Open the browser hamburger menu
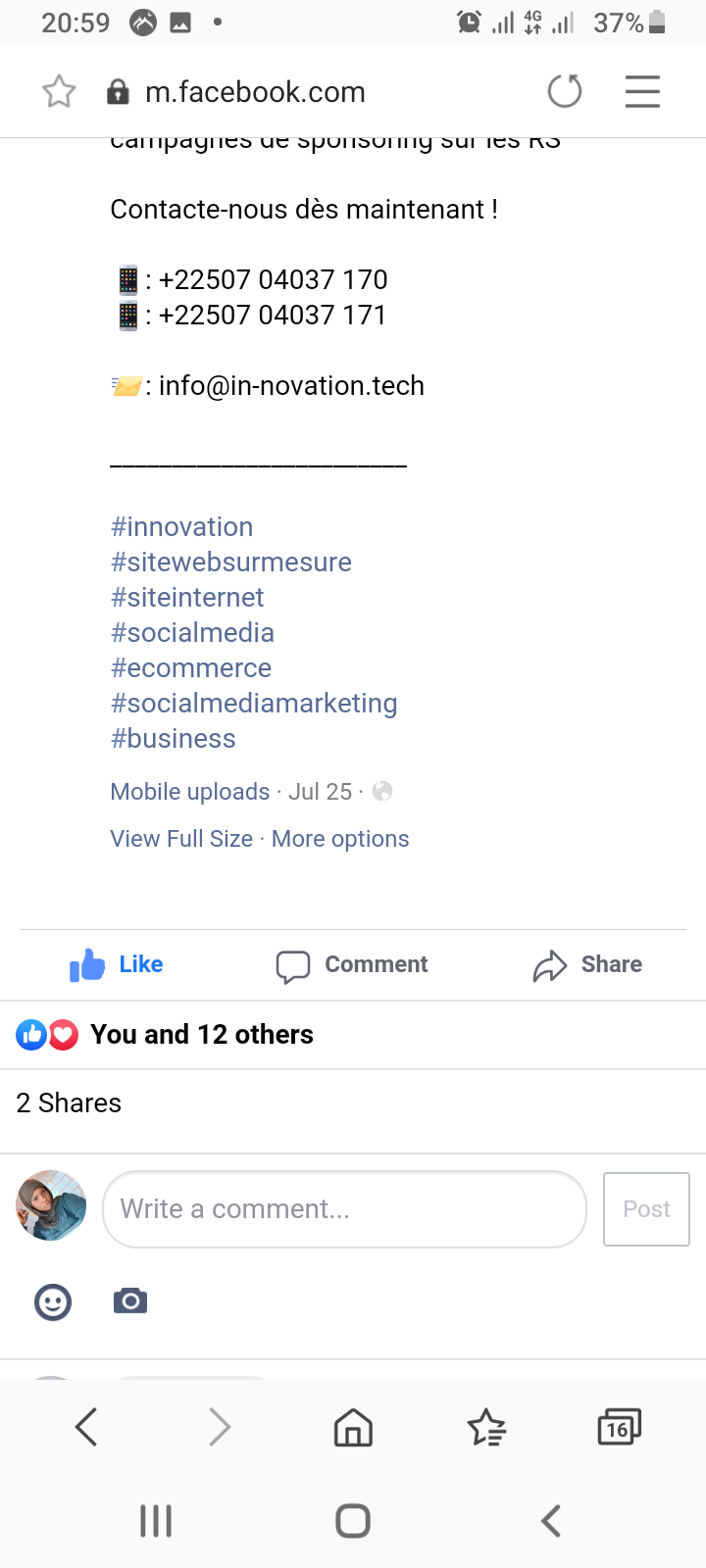This screenshot has width=706, height=1568. click(x=642, y=92)
